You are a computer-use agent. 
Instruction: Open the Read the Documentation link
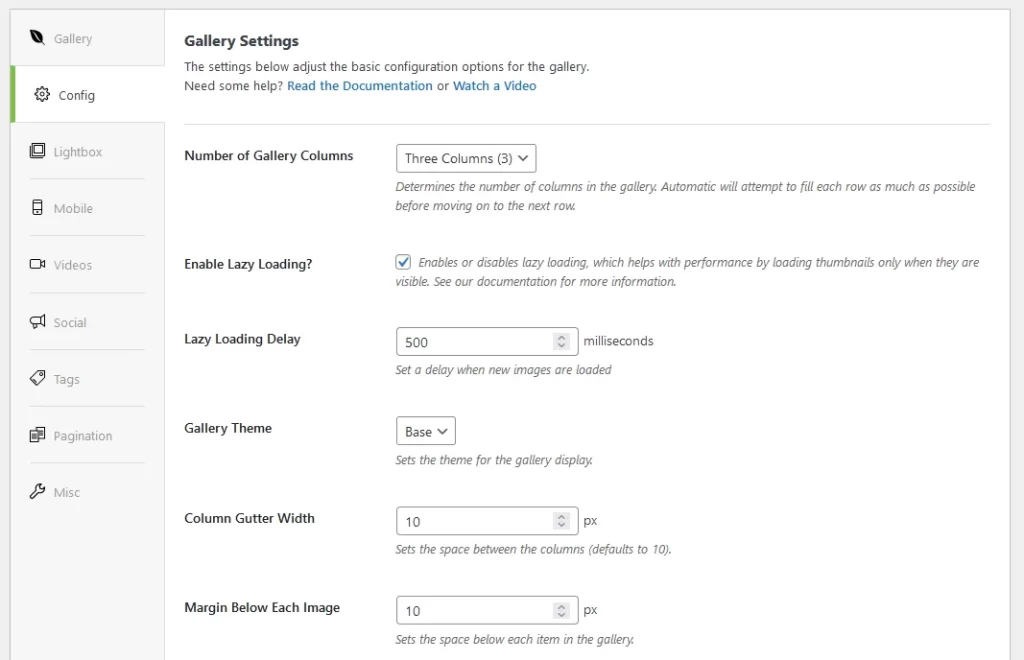click(x=359, y=86)
